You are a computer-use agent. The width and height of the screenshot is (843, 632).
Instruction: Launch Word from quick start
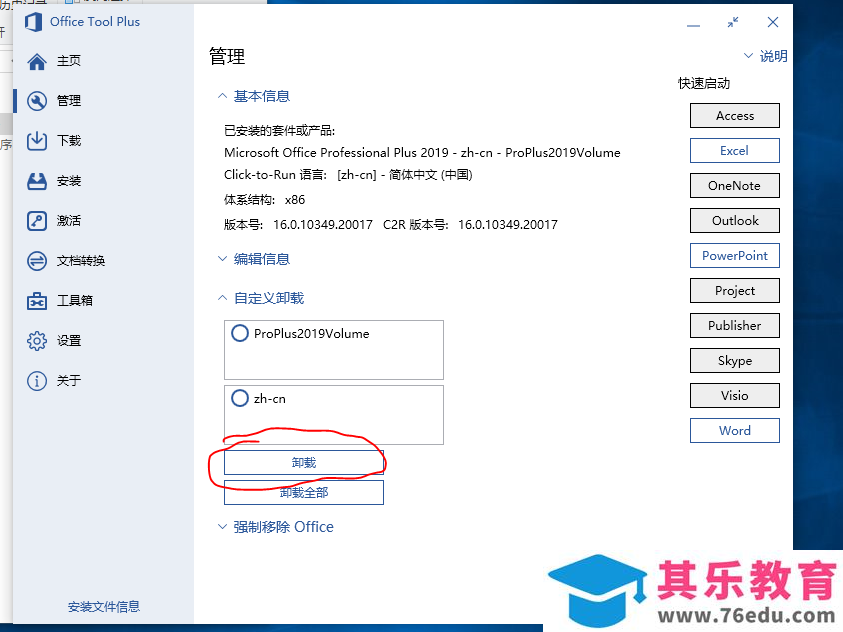pos(734,430)
